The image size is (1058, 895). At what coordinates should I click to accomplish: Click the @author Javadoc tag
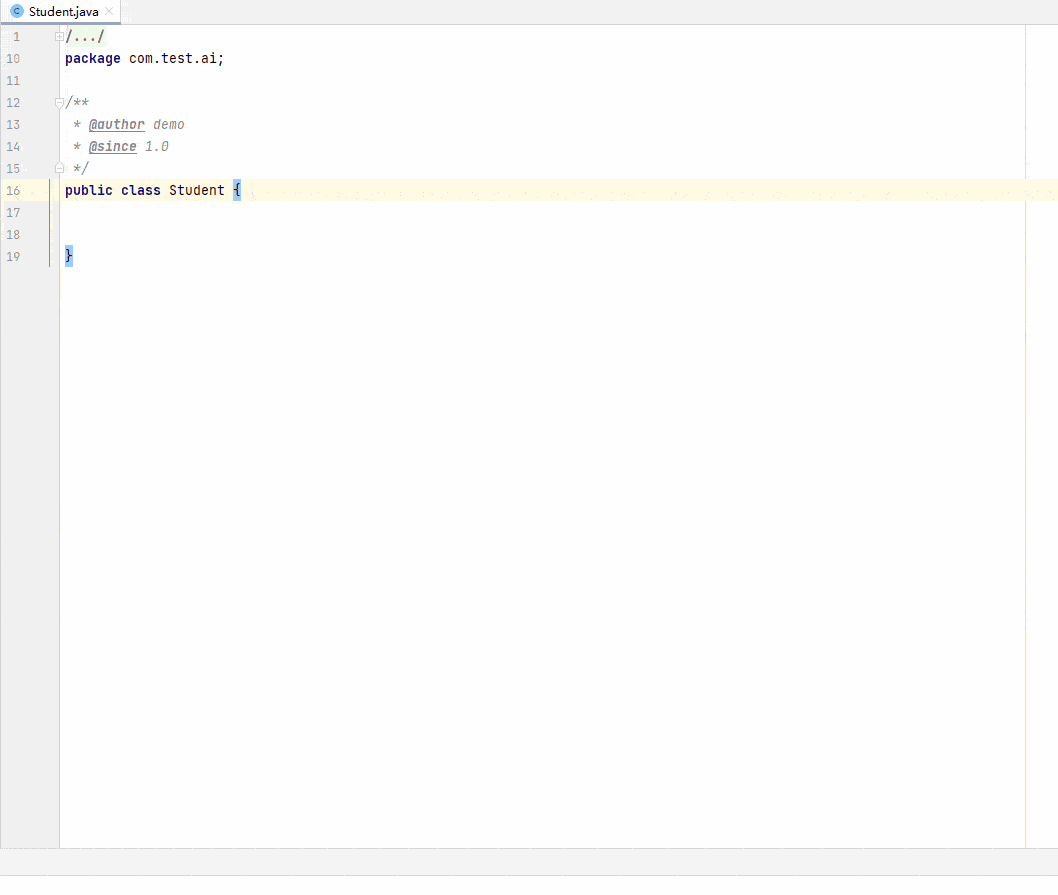tap(117, 125)
